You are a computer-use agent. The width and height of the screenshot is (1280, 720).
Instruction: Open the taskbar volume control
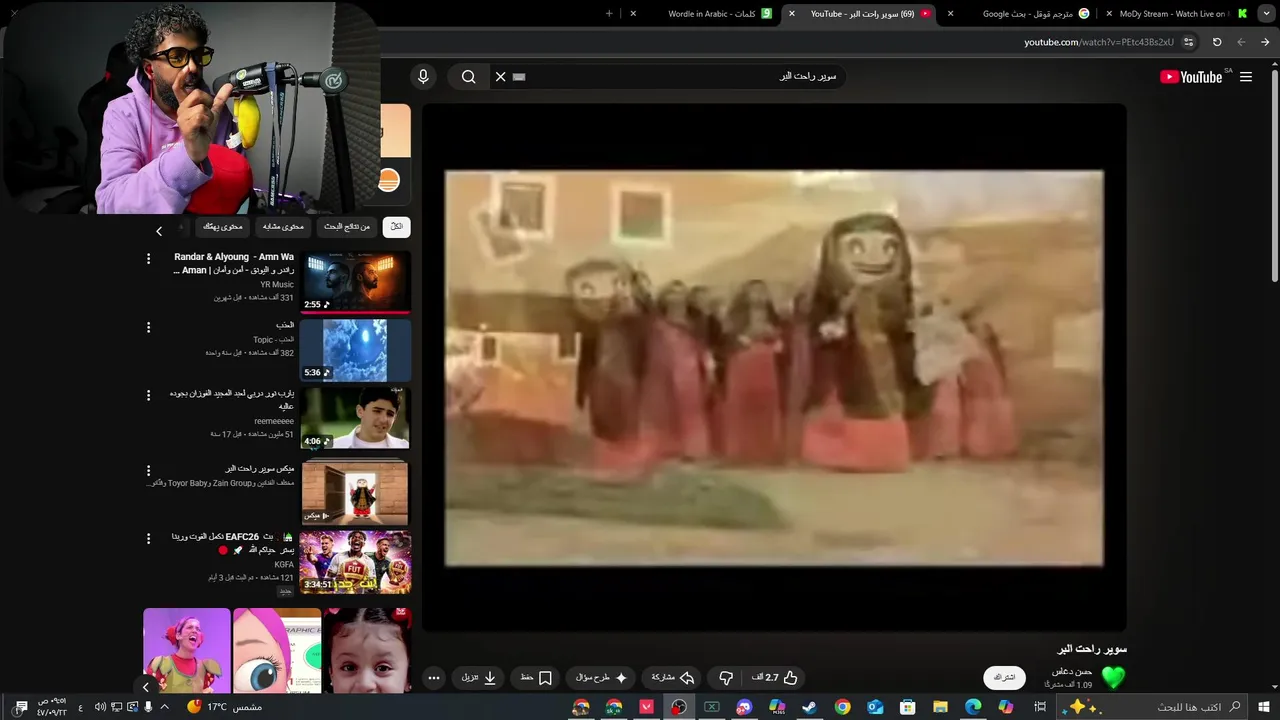point(100,707)
